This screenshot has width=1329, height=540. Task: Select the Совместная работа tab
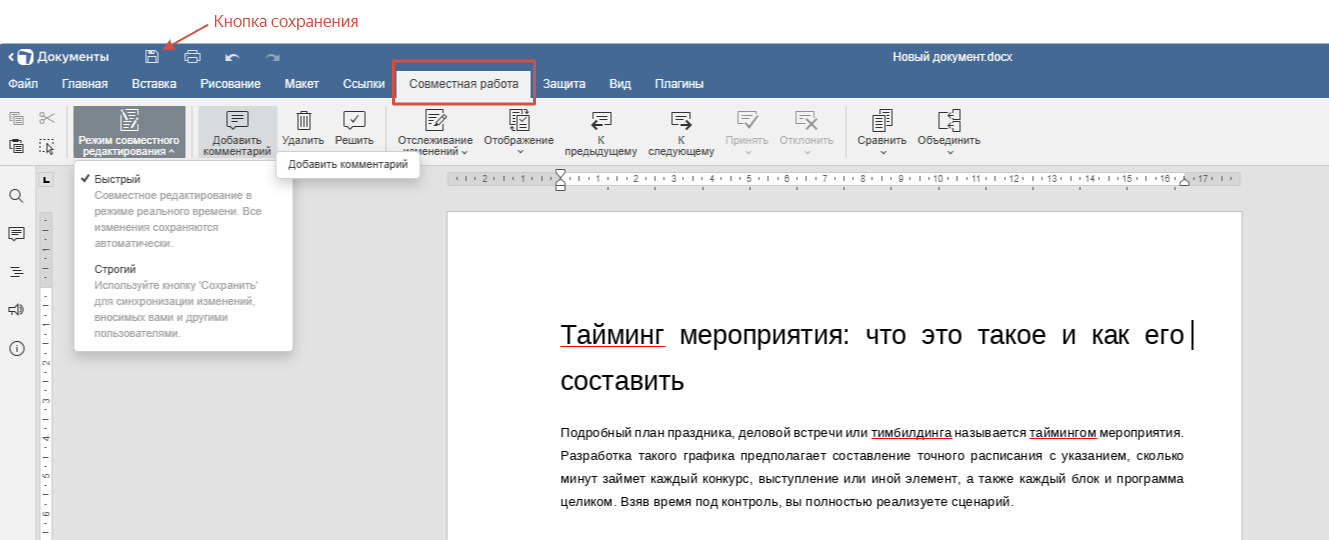[464, 84]
